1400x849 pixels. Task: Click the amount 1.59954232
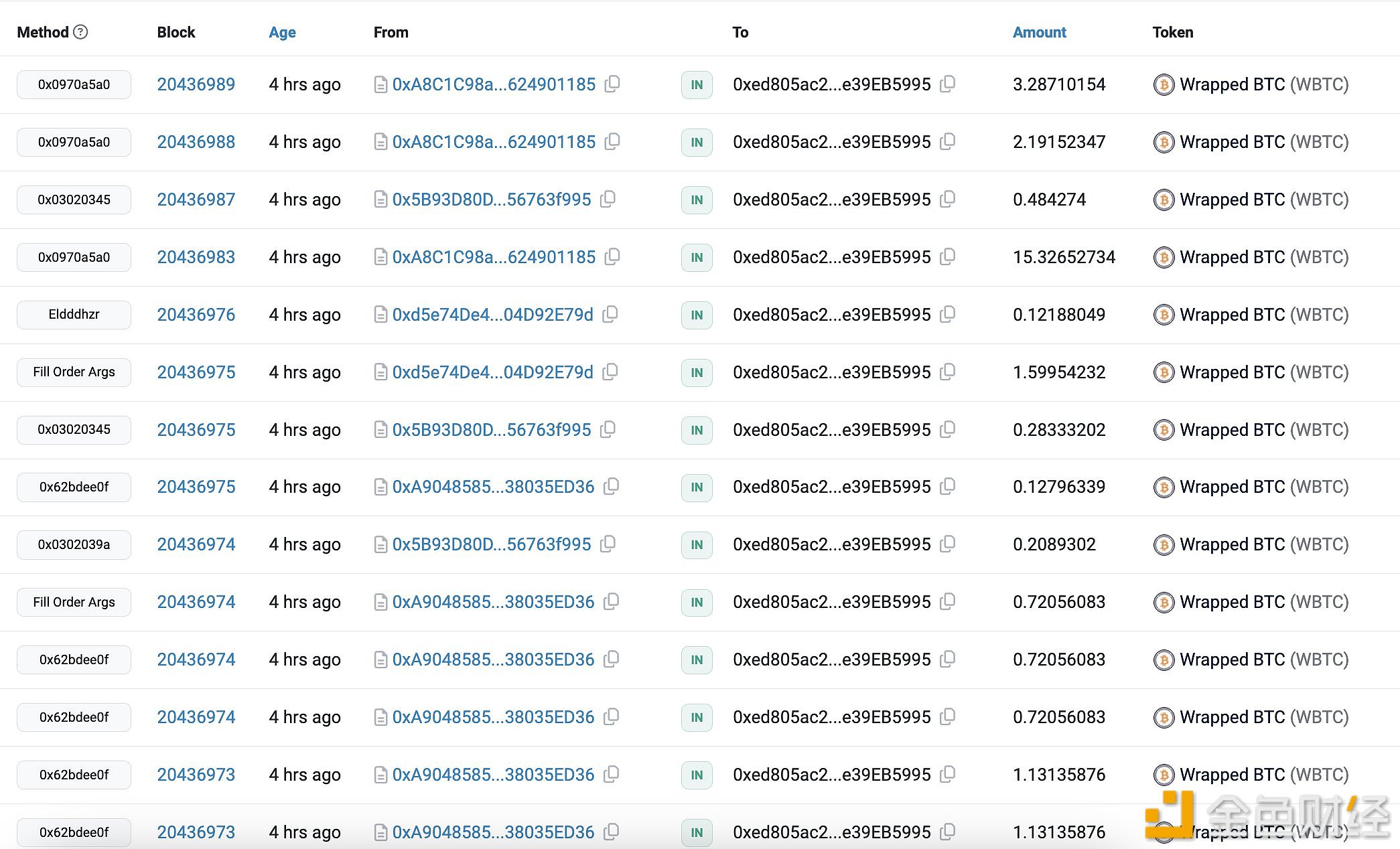coord(1059,372)
